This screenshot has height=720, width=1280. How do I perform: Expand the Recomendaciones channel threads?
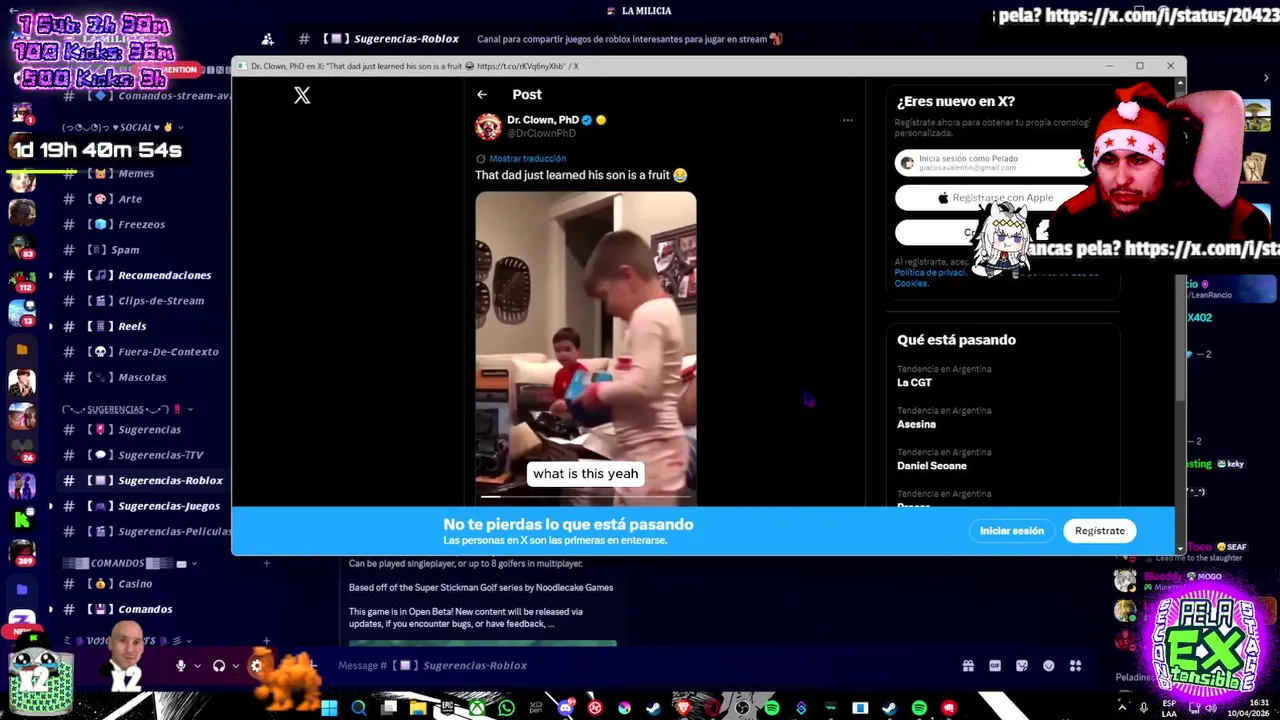pyautogui.click(x=51, y=275)
